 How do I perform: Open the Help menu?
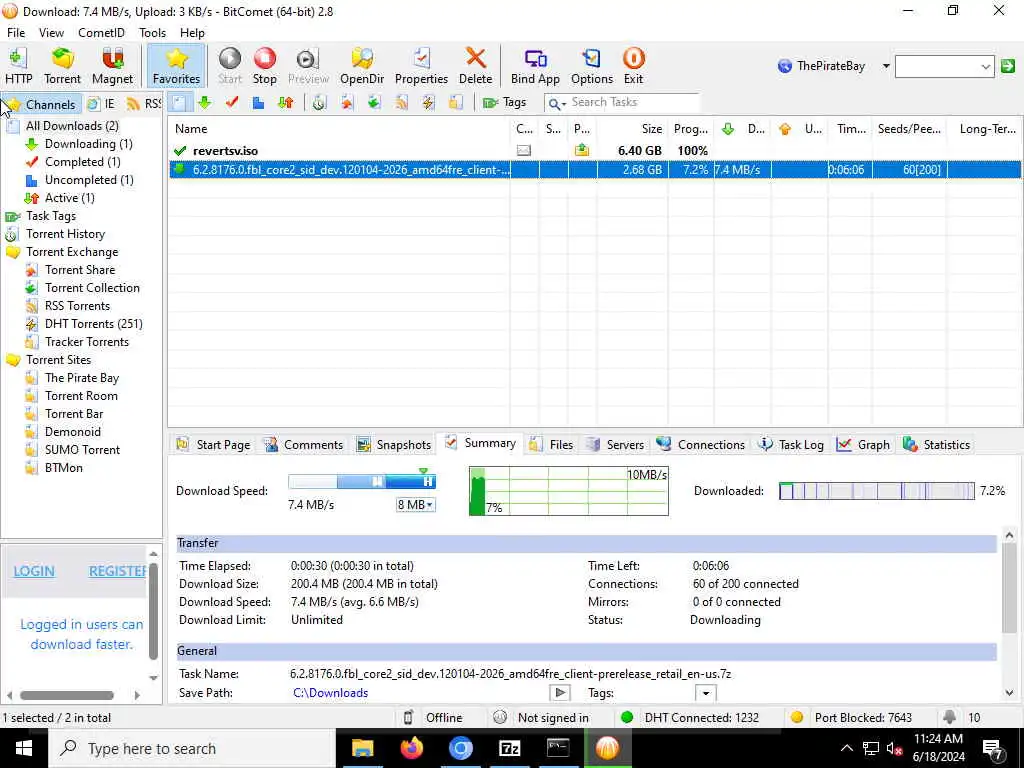(x=192, y=33)
